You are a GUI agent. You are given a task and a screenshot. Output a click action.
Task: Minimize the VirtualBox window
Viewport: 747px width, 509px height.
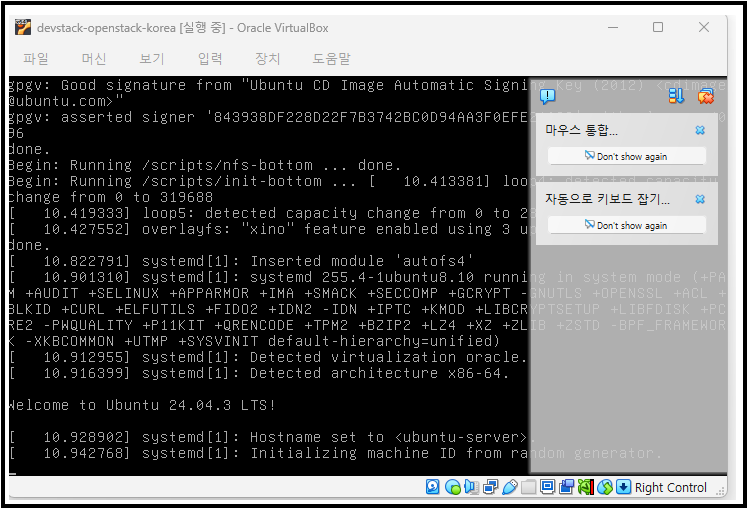pos(613,28)
